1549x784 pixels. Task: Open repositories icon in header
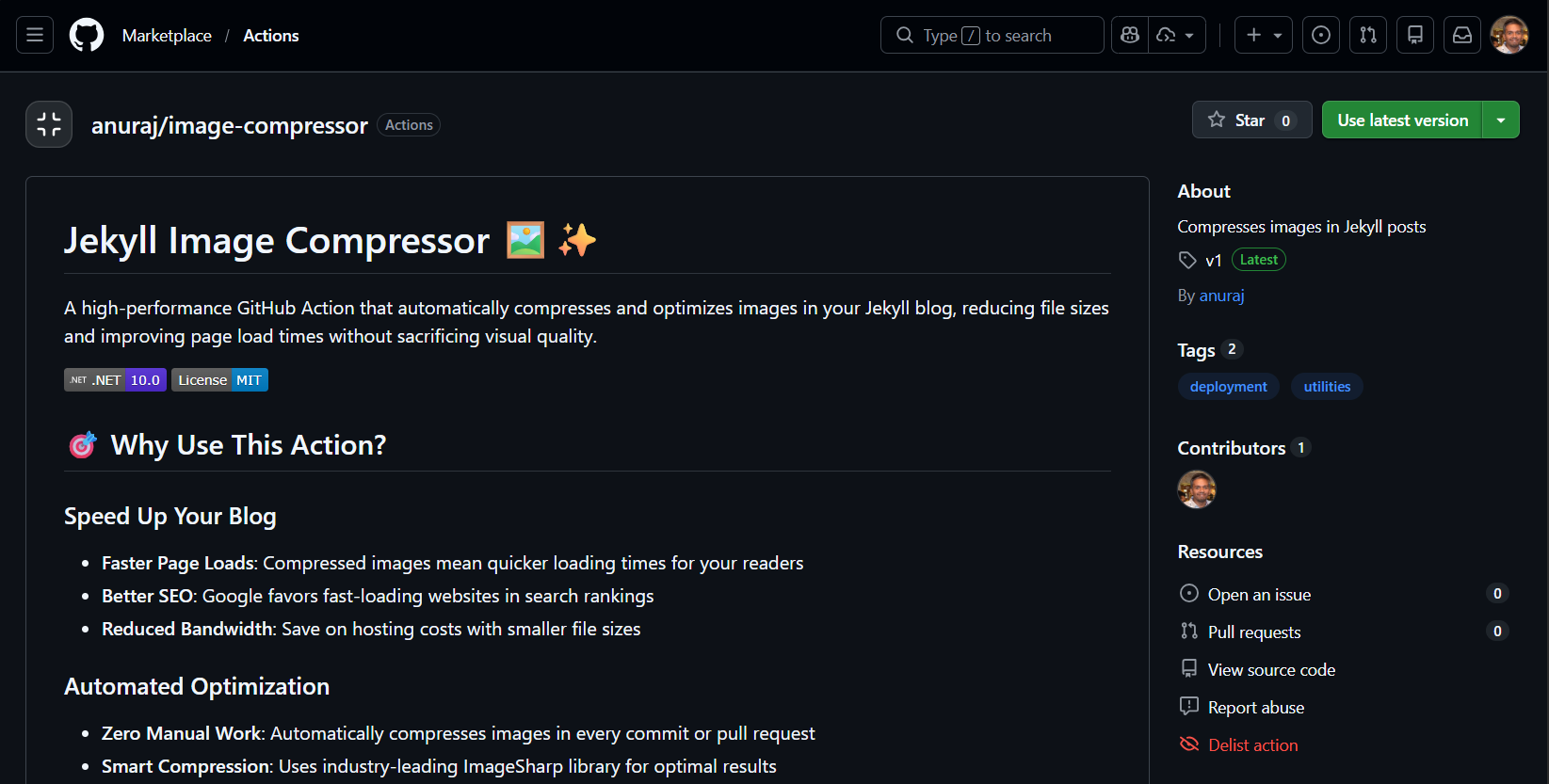[x=1415, y=36]
